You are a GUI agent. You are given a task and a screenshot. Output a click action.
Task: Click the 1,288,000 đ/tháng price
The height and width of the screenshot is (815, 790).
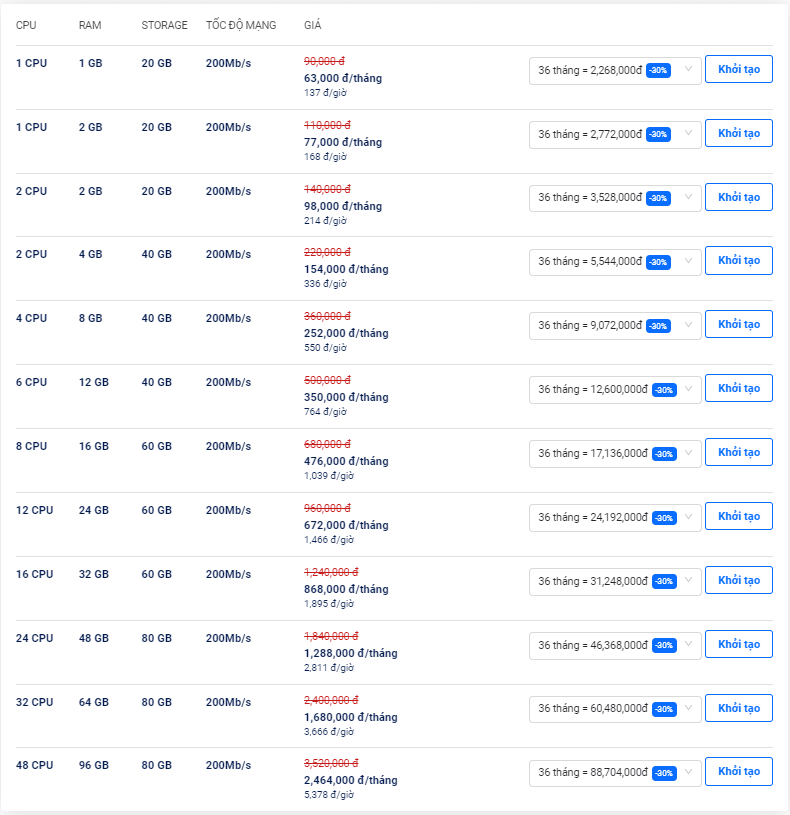tap(351, 653)
